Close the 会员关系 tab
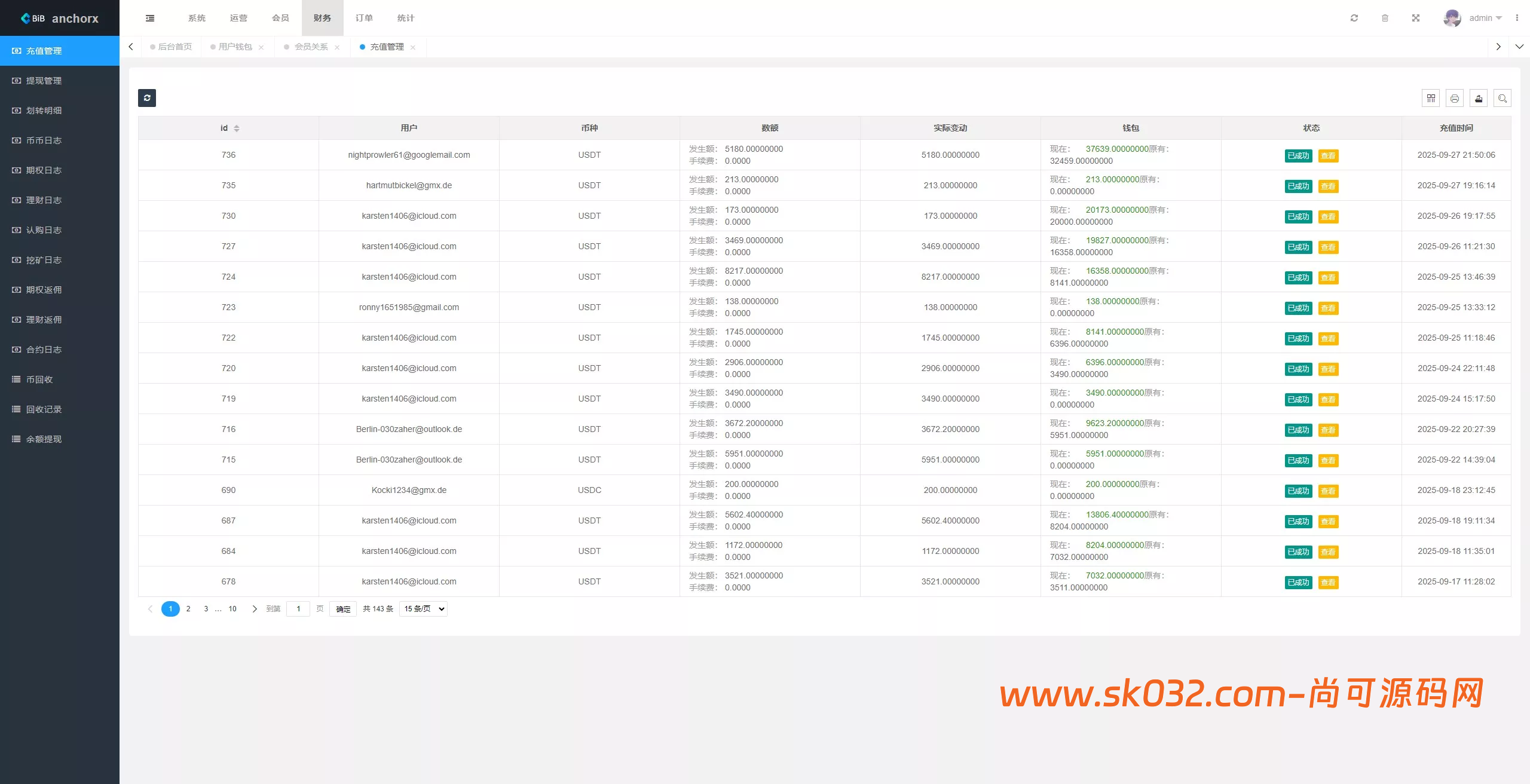 [x=337, y=47]
